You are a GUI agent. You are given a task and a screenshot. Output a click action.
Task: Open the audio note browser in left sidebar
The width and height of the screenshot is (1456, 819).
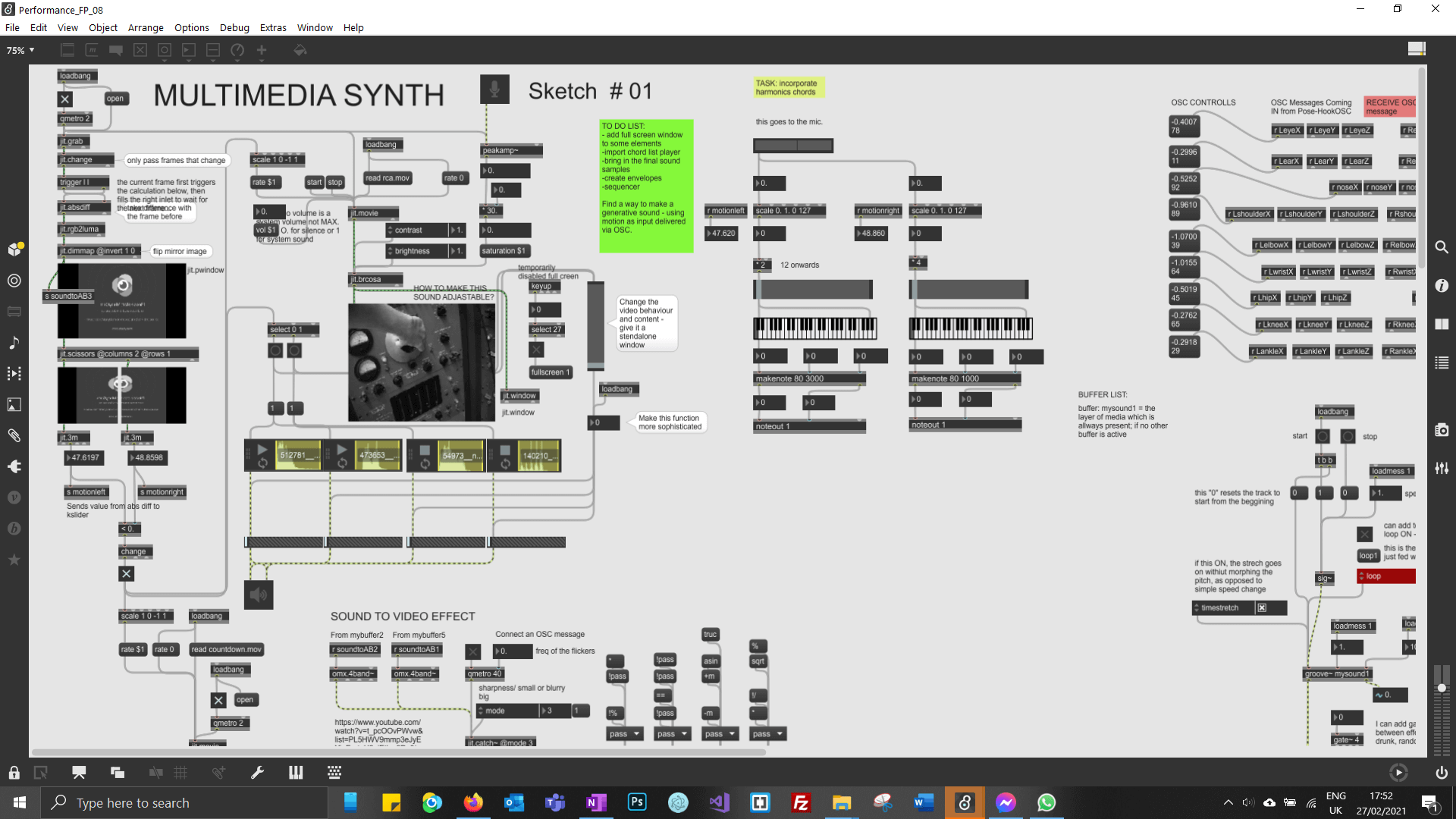[14, 343]
